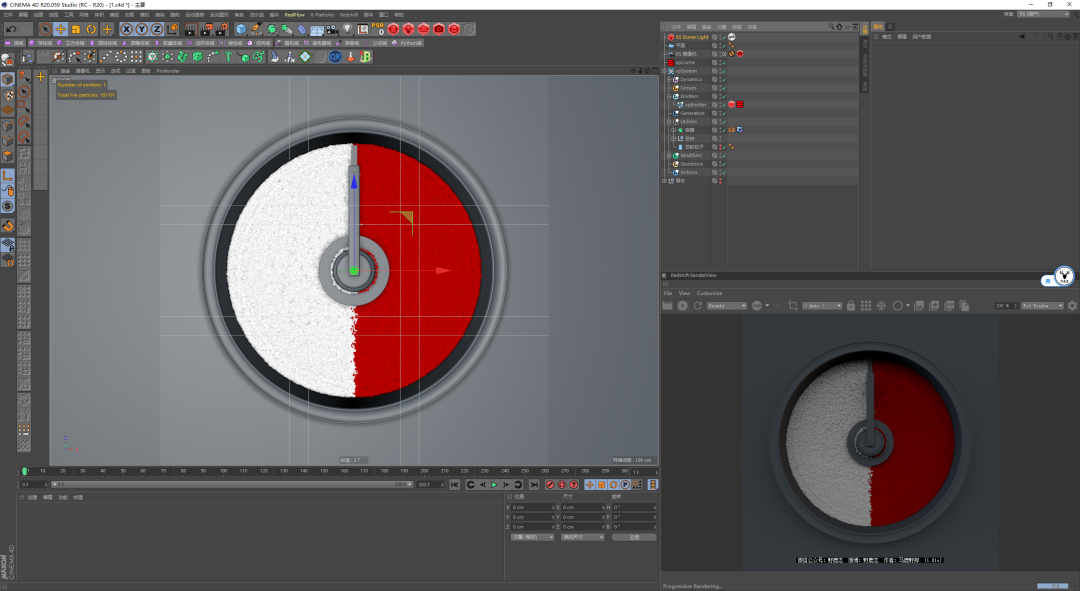Click the Undo arrow icon

[x=11, y=29]
